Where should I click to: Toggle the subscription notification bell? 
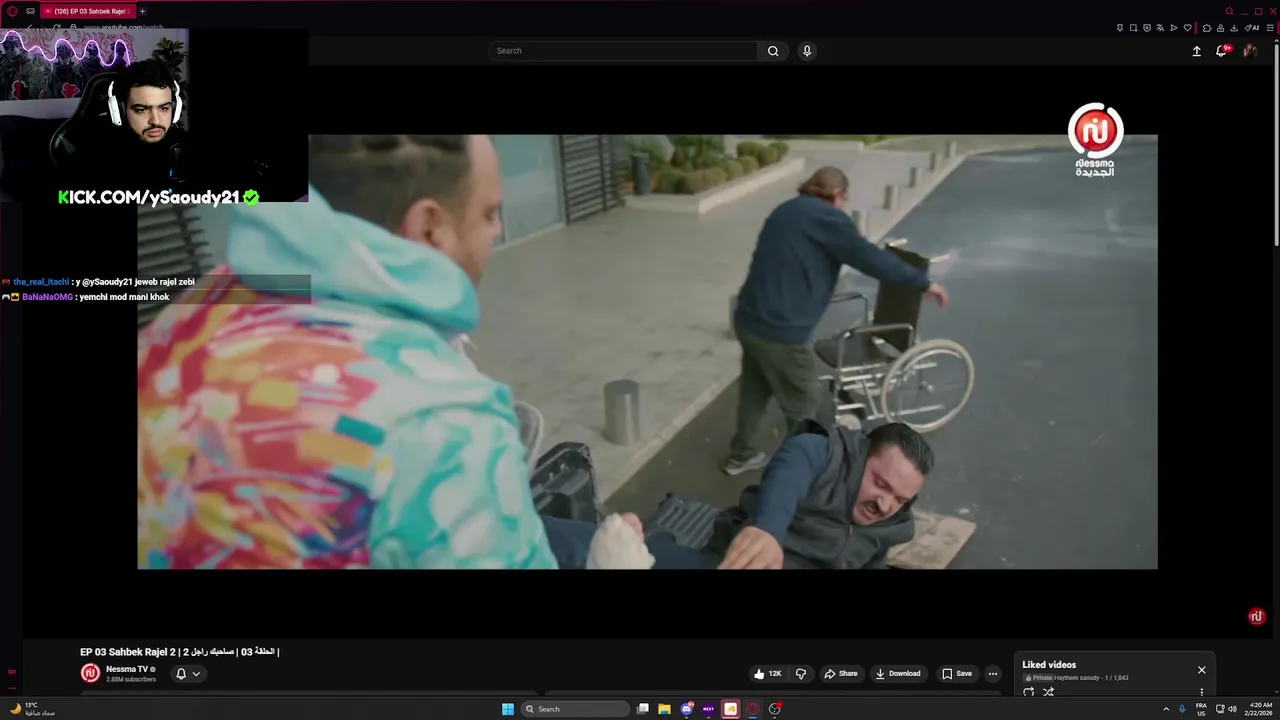tap(181, 674)
